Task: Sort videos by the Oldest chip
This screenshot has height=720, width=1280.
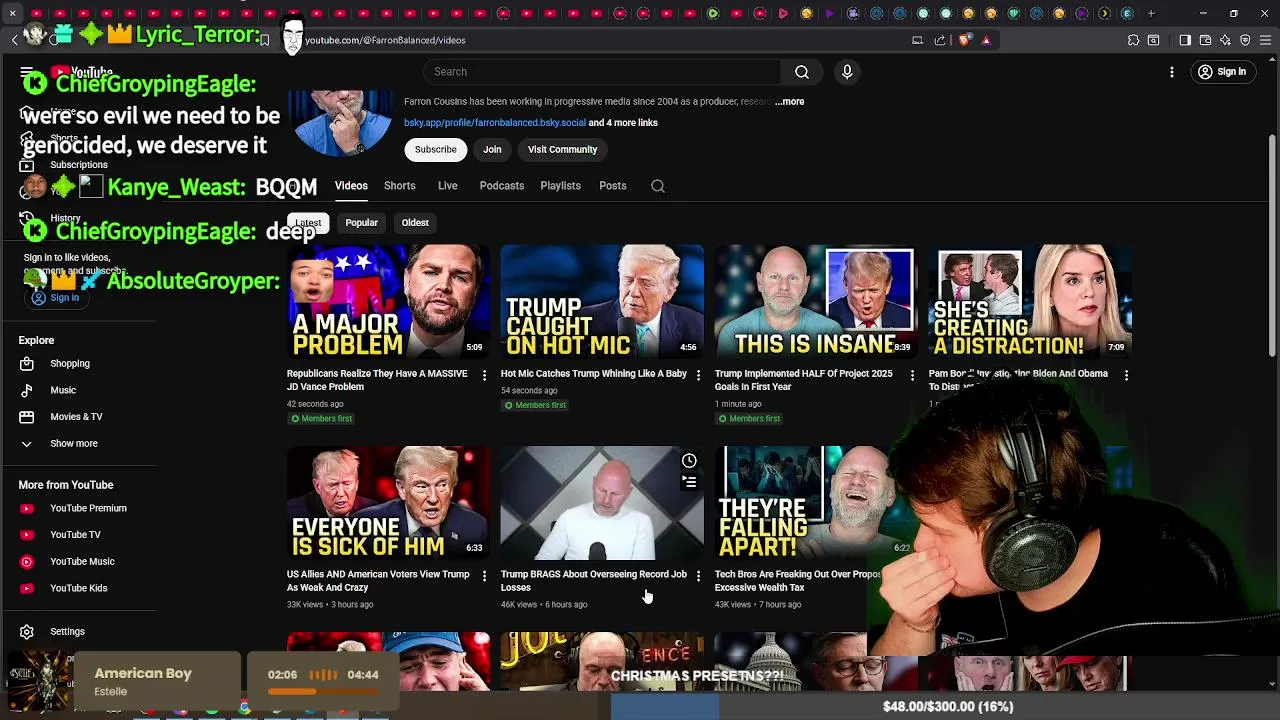Action: pyautogui.click(x=415, y=223)
